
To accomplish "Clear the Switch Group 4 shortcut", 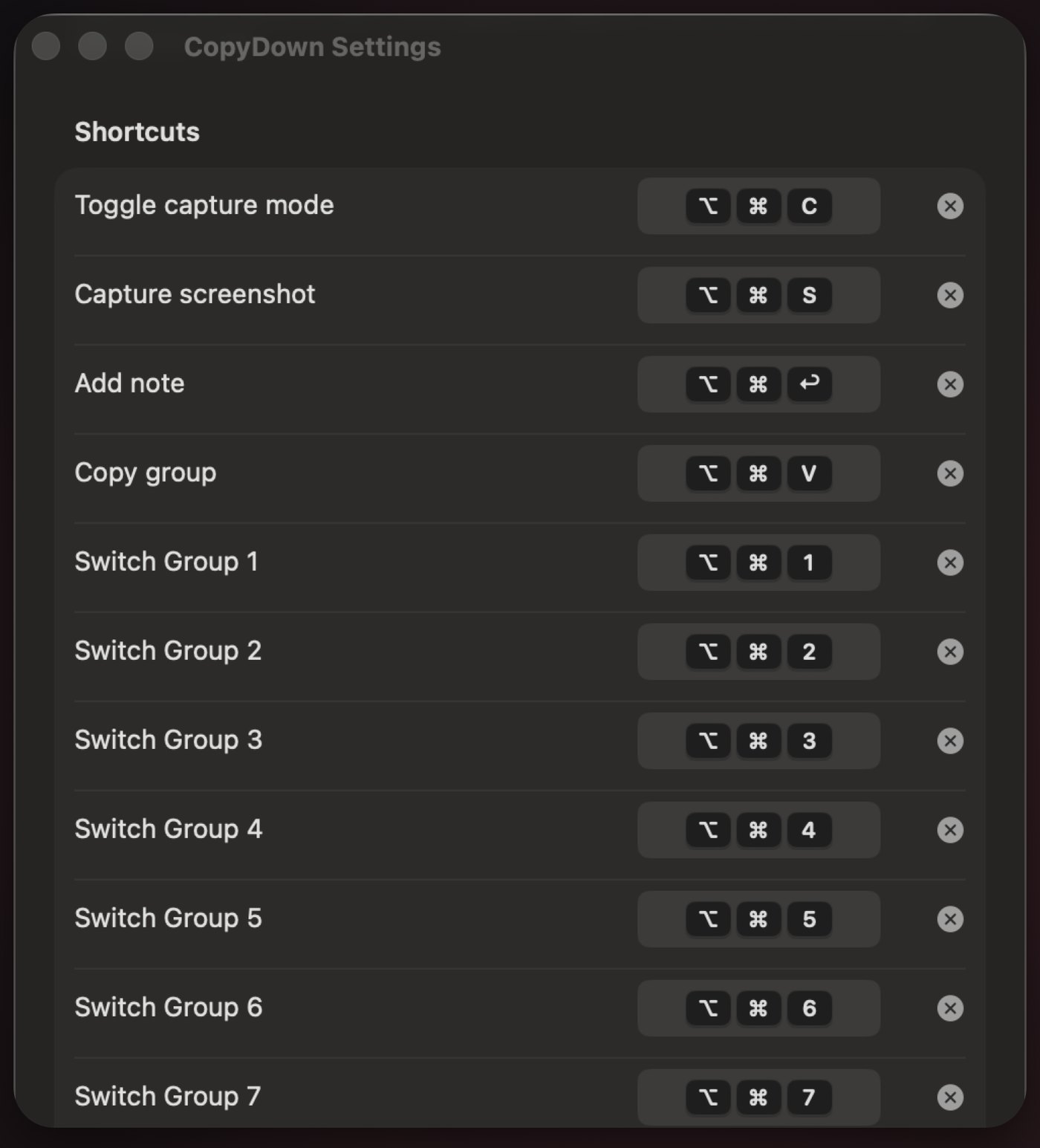I will click(950, 830).
